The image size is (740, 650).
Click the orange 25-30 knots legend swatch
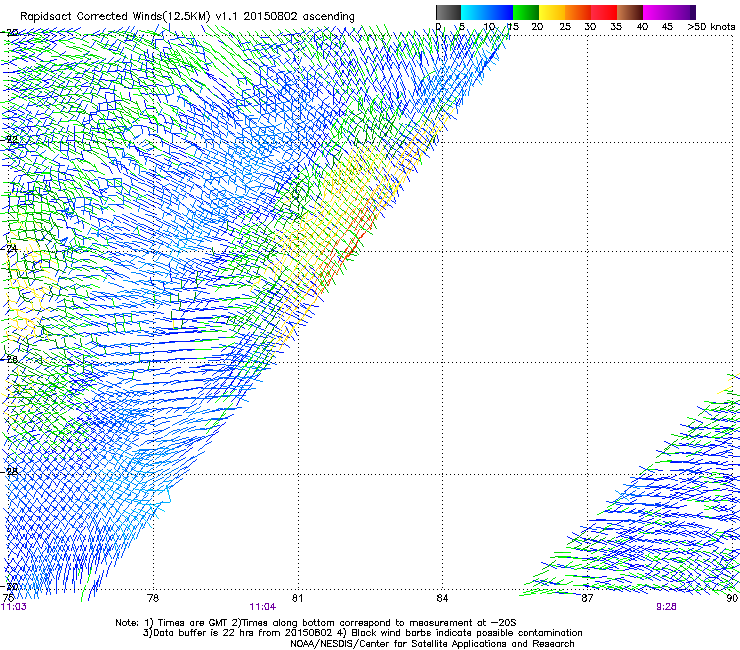(578, 12)
